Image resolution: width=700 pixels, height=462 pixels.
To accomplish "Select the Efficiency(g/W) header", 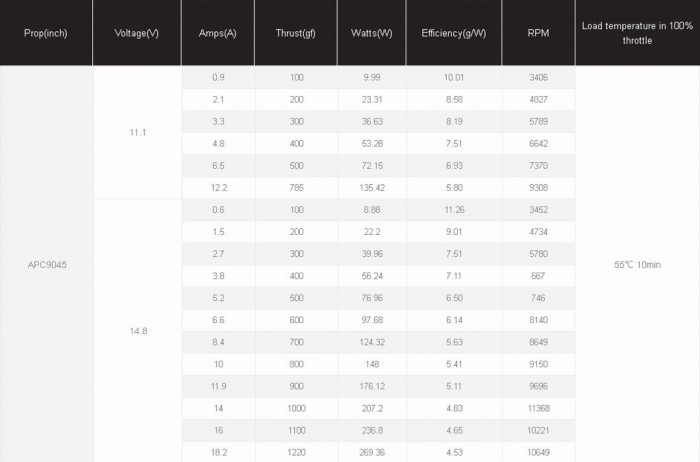I will click(x=454, y=33).
